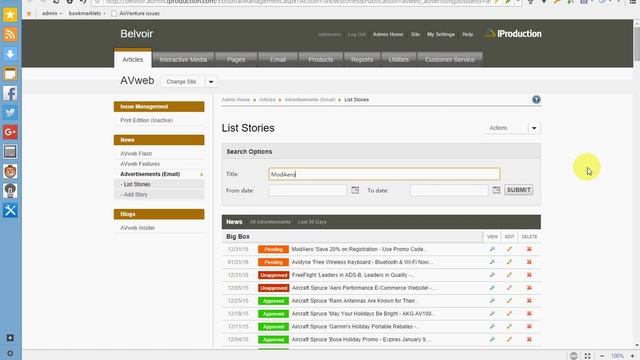640x360 pixels.
Task: Click the From date input field
Action: 308,190
